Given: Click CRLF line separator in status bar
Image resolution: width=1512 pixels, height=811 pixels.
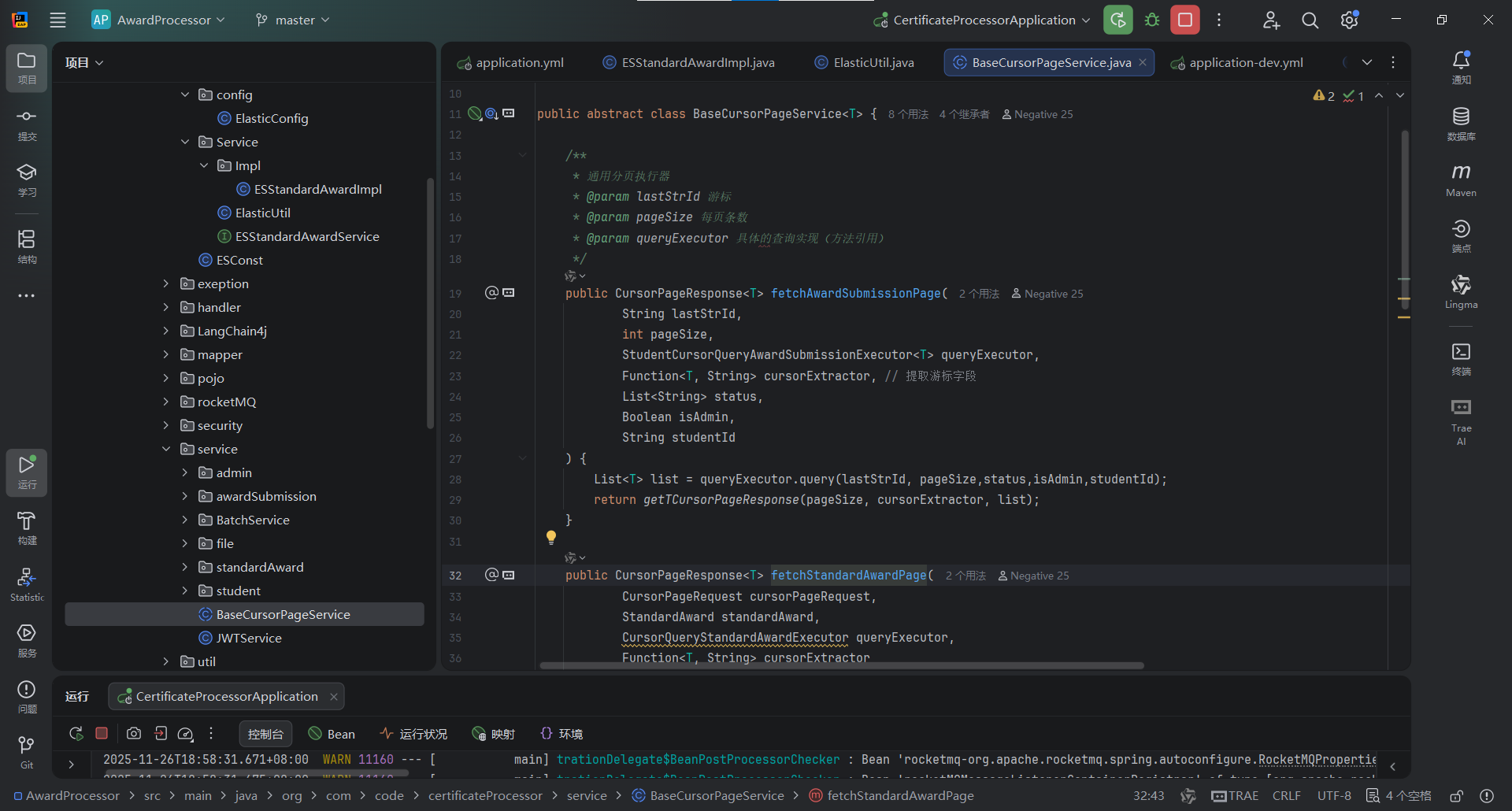Looking at the screenshot, I should 1286,795.
